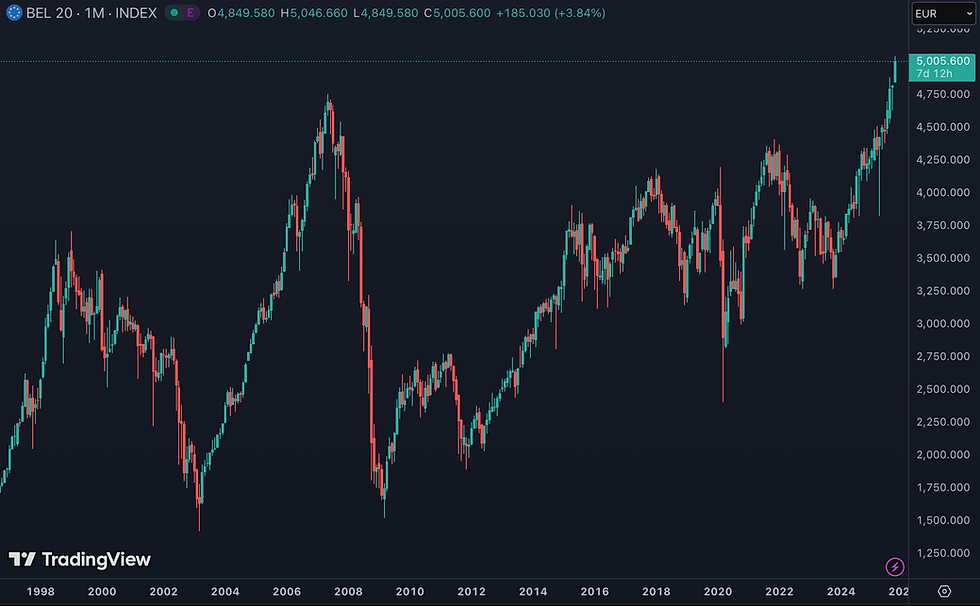Screen dimensions: 980x606
Task: Click the +185.030 (+3.84%) change value
Action: tap(551, 13)
